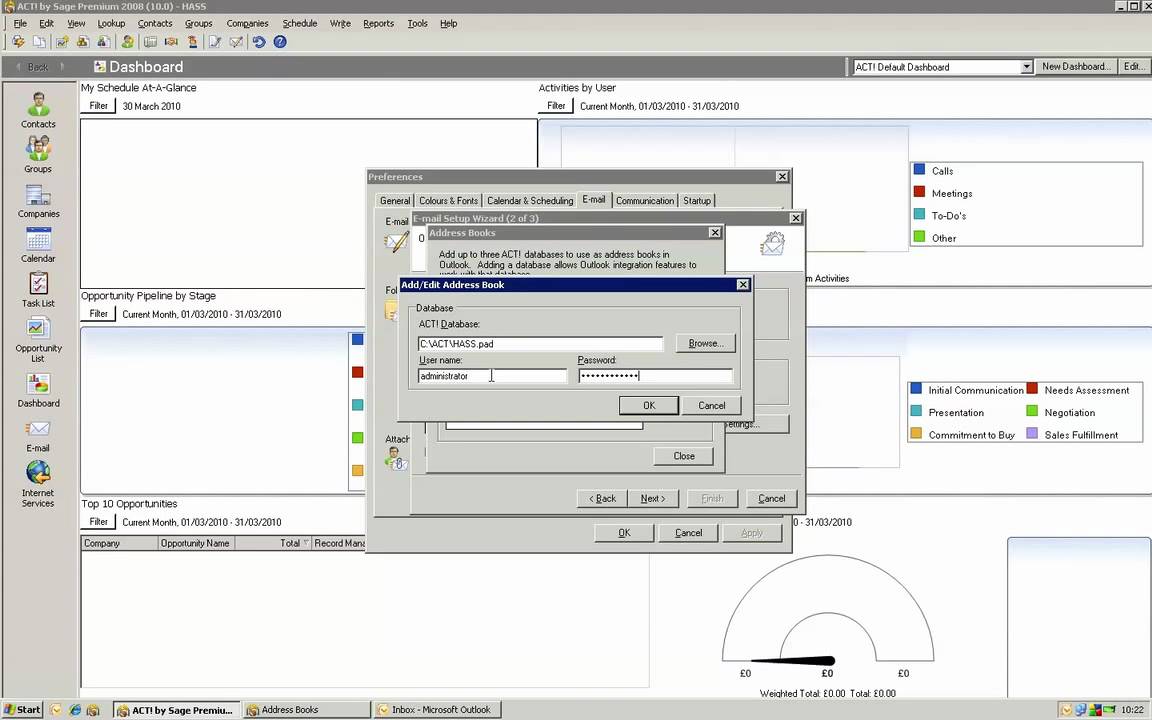This screenshot has width=1152, height=720.
Task: Click the ACT! Database path field
Action: [540, 344]
